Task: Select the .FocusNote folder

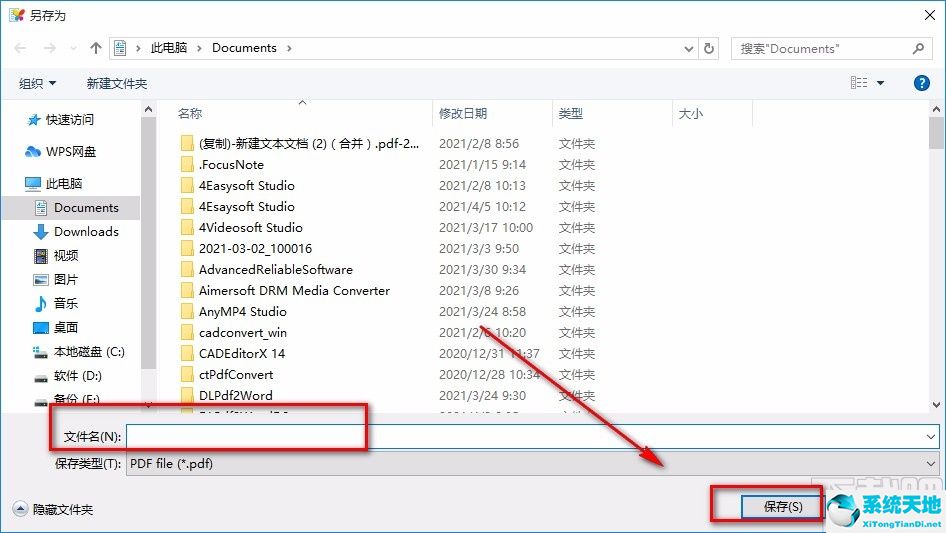Action: pyautogui.click(x=232, y=165)
